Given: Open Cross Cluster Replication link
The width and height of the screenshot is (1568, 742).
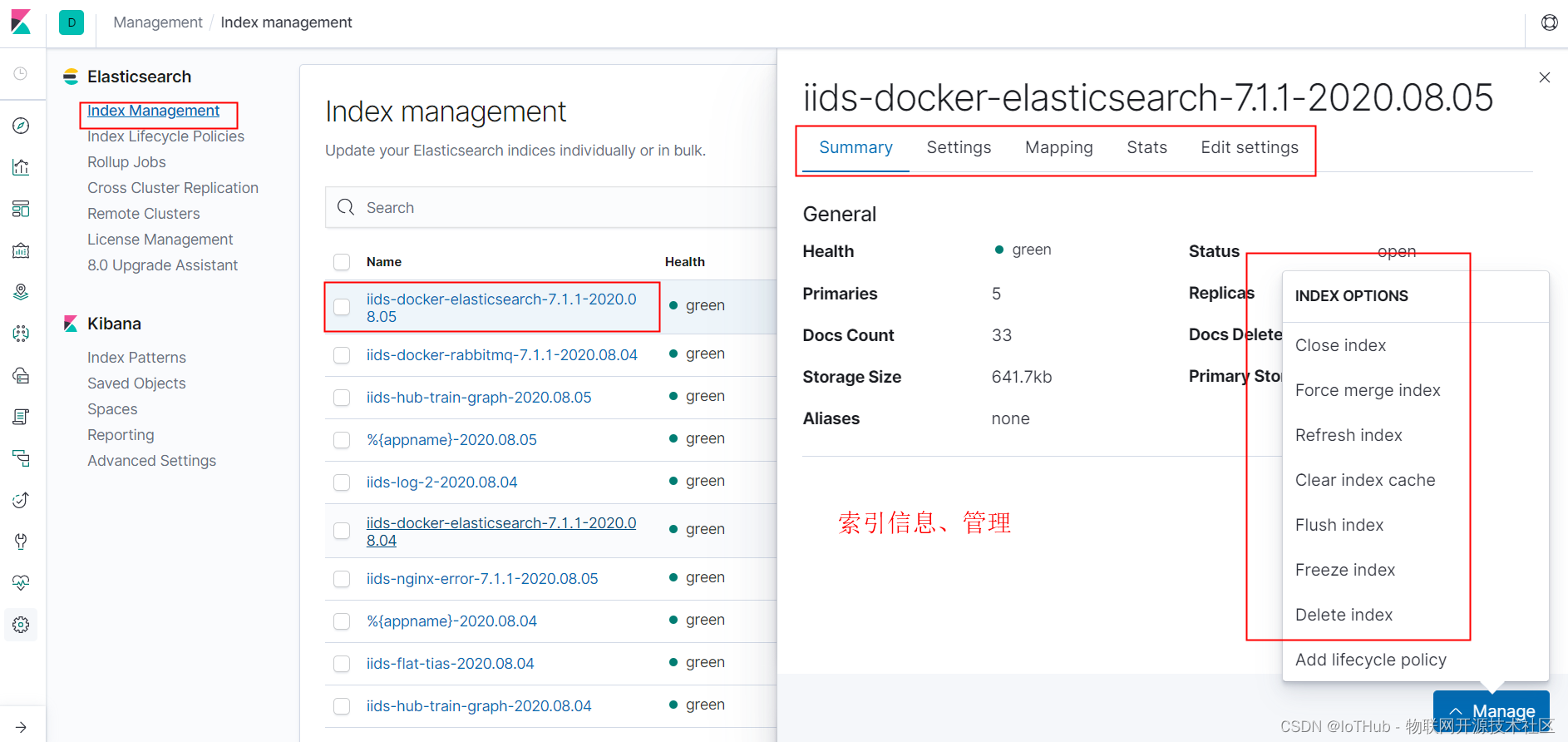Looking at the screenshot, I should coord(173,188).
